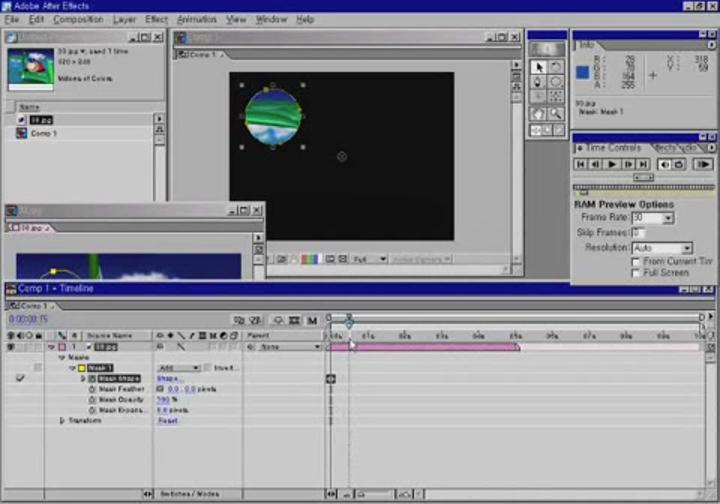This screenshot has height=504, width=720.
Task: Open the Parent None dropdown
Action: tap(289, 347)
